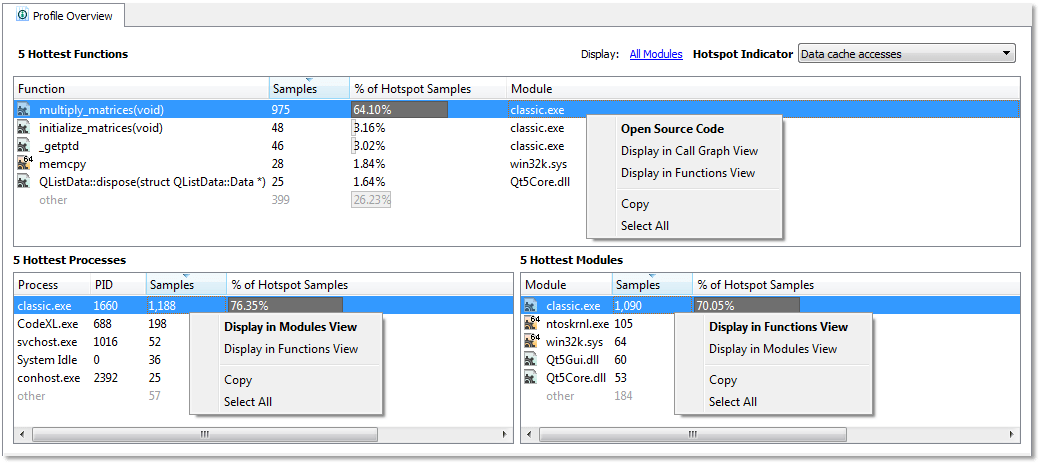
Task: Select Copy in the modules context menu
Action: pyautogui.click(x=723, y=380)
